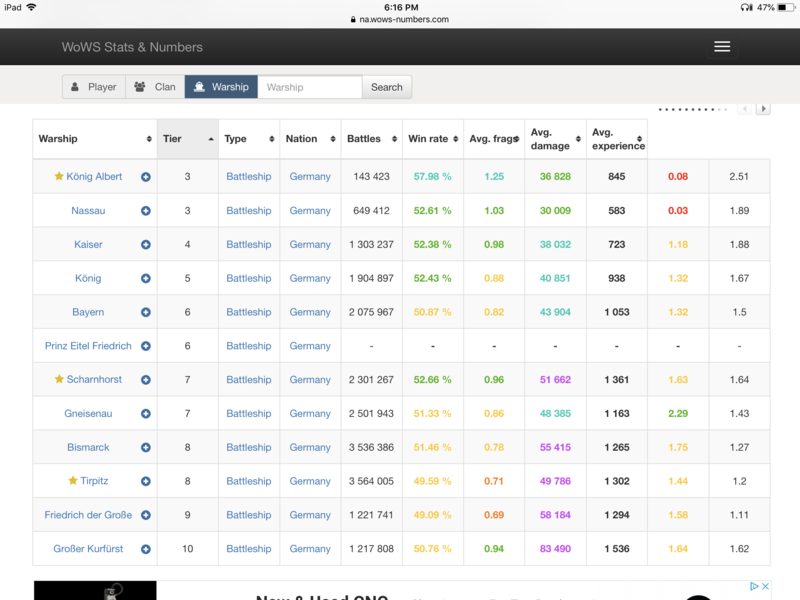Expand Großer Kurfürst plus icon
Image resolution: width=800 pixels, height=600 pixels.
tap(146, 549)
